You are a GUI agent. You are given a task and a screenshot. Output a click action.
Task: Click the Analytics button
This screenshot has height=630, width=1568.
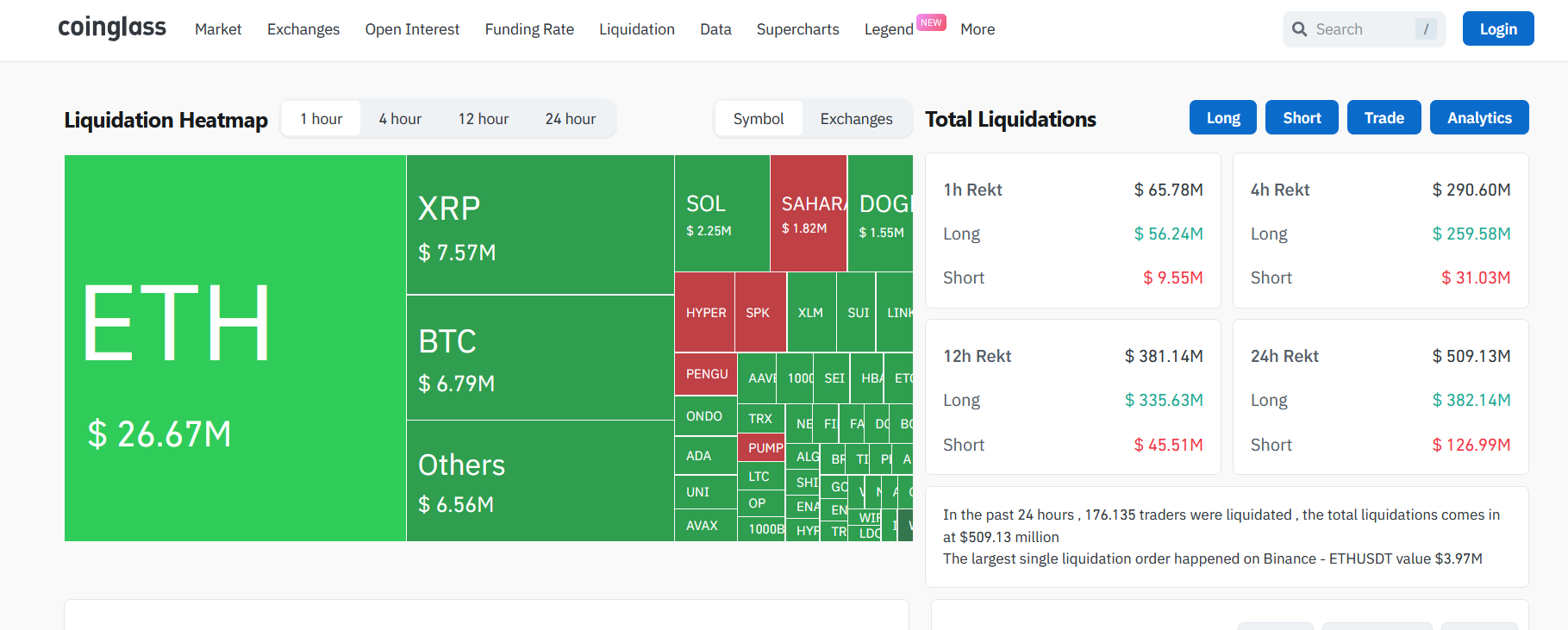[1479, 117]
